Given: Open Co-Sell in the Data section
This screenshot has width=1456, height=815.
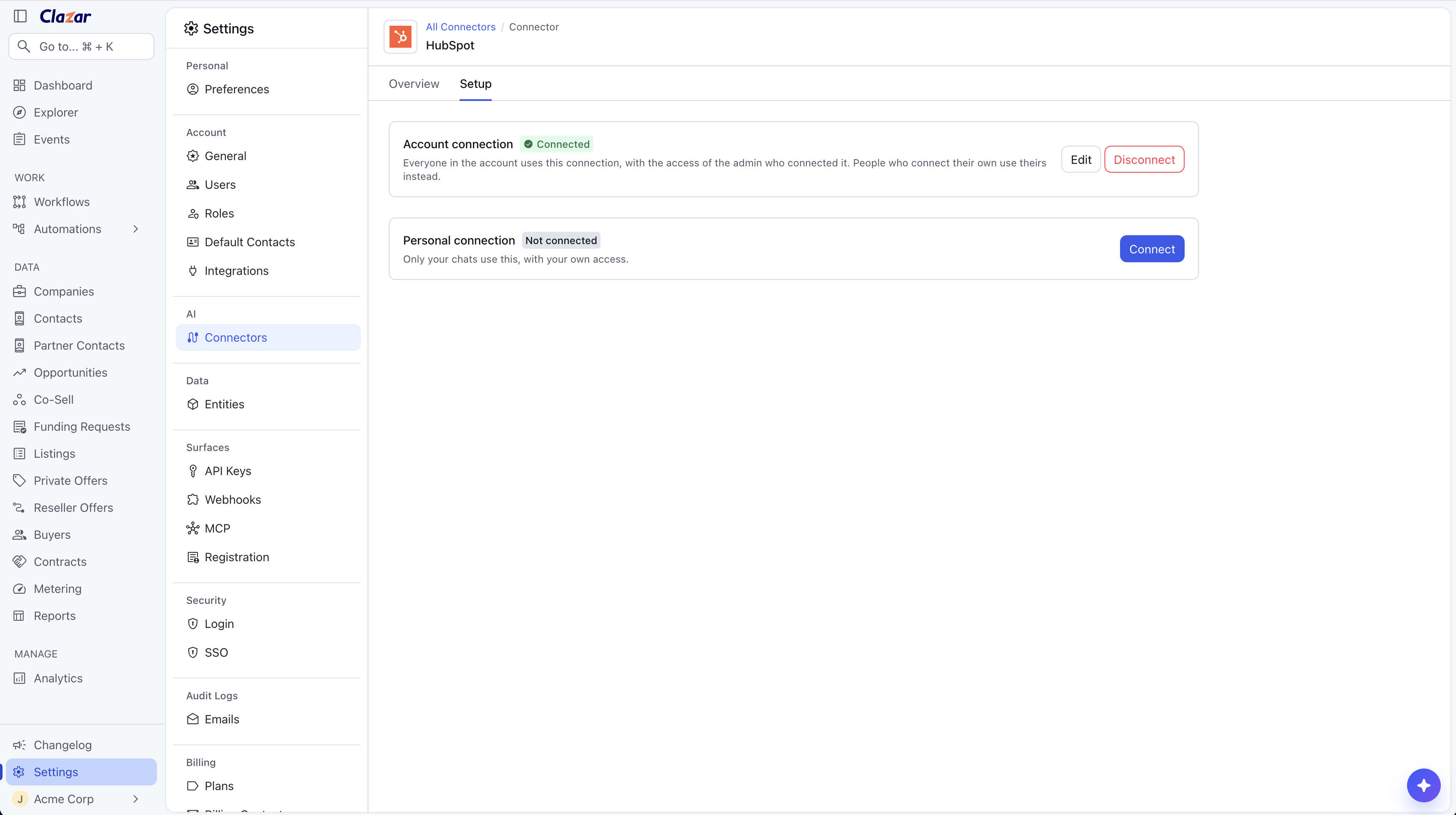Looking at the screenshot, I should click(x=54, y=399).
